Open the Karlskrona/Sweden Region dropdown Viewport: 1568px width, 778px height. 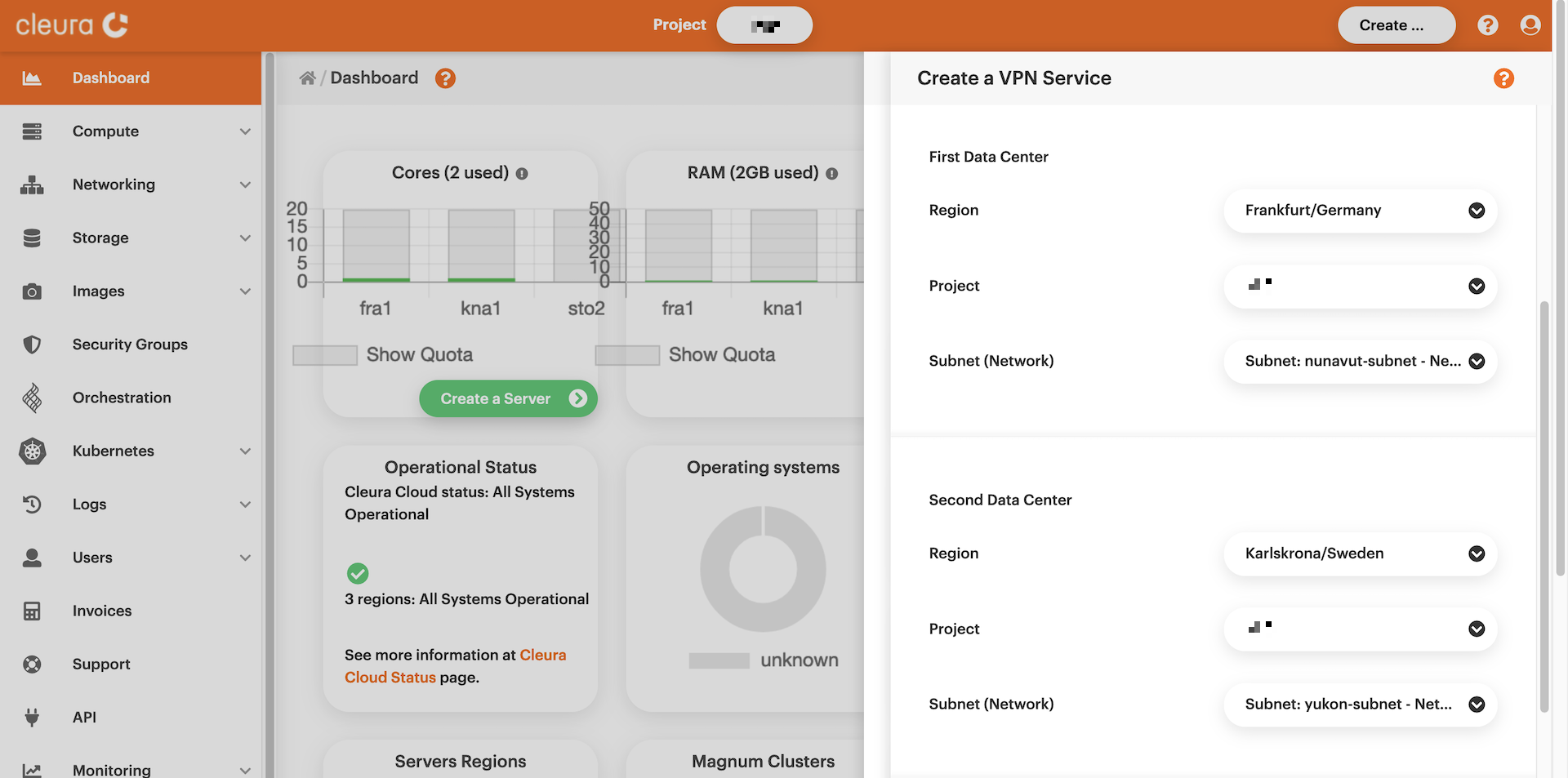pyautogui.click(x=1360, y=553)
